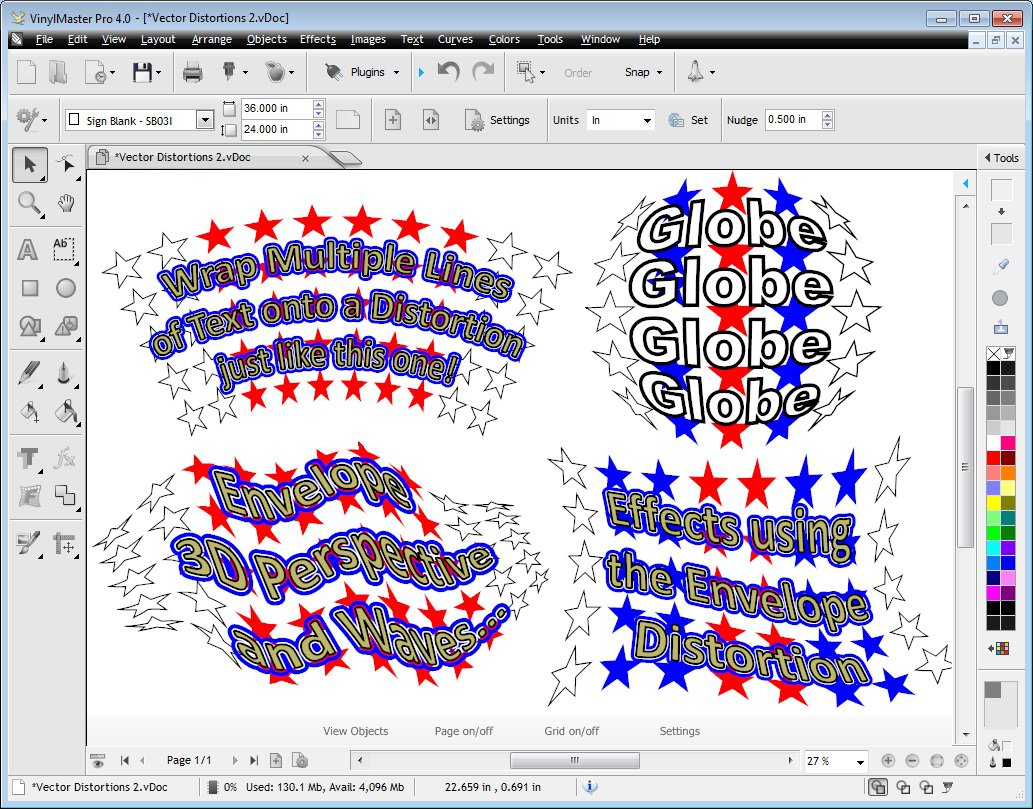The image size is (1033, 809).
Task: Toggle View Objects at the bottom
Action: 354,731
